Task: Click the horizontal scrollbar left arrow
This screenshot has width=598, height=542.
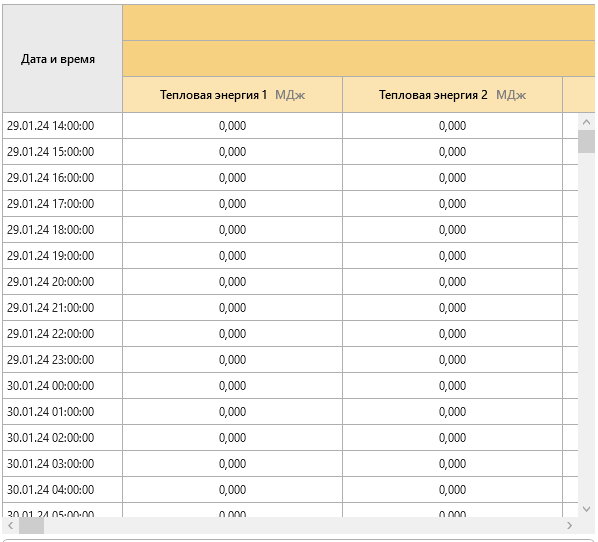Action: coord(11,526)
